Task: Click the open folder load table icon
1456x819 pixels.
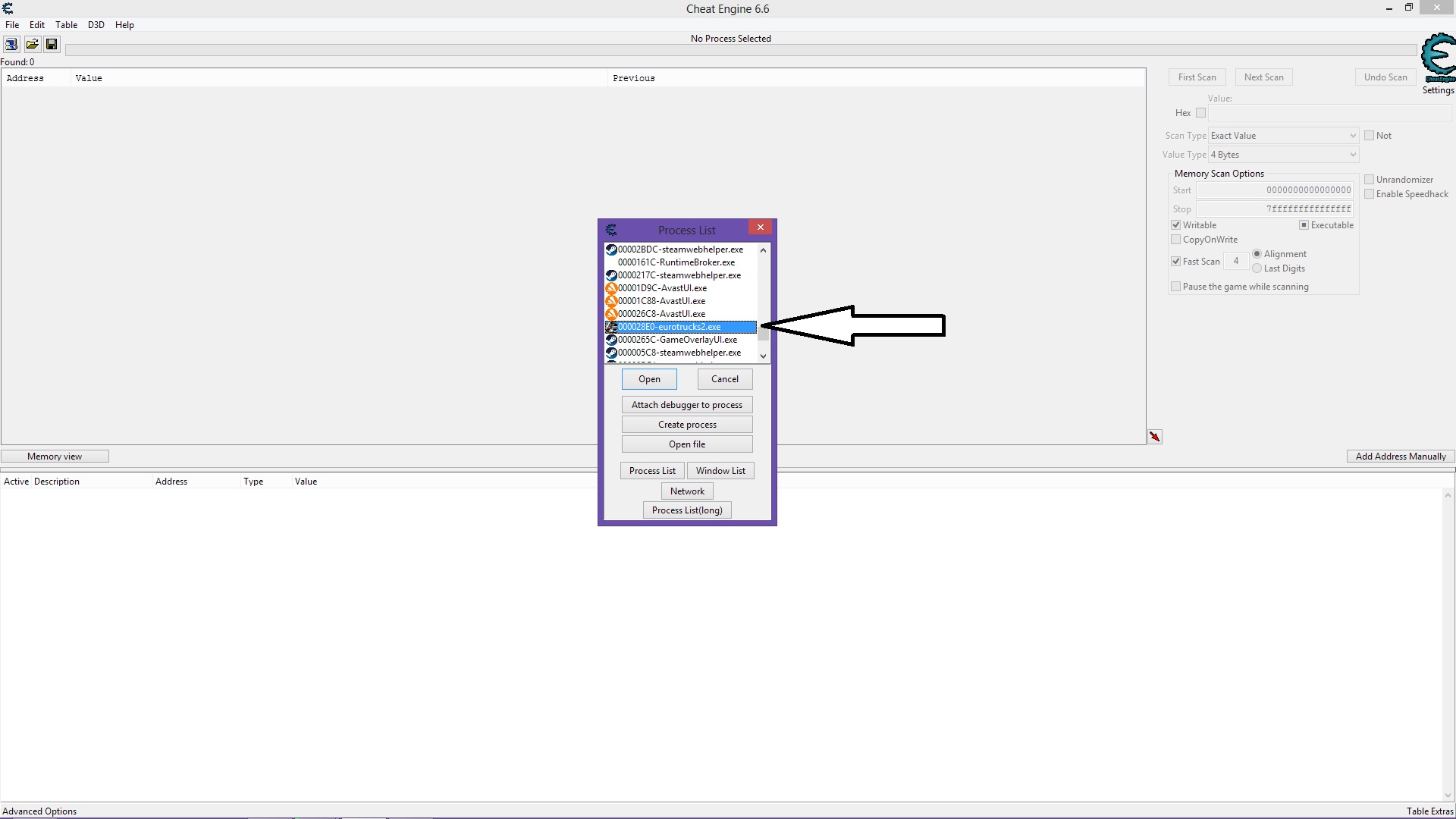Action: click(32, 44)
